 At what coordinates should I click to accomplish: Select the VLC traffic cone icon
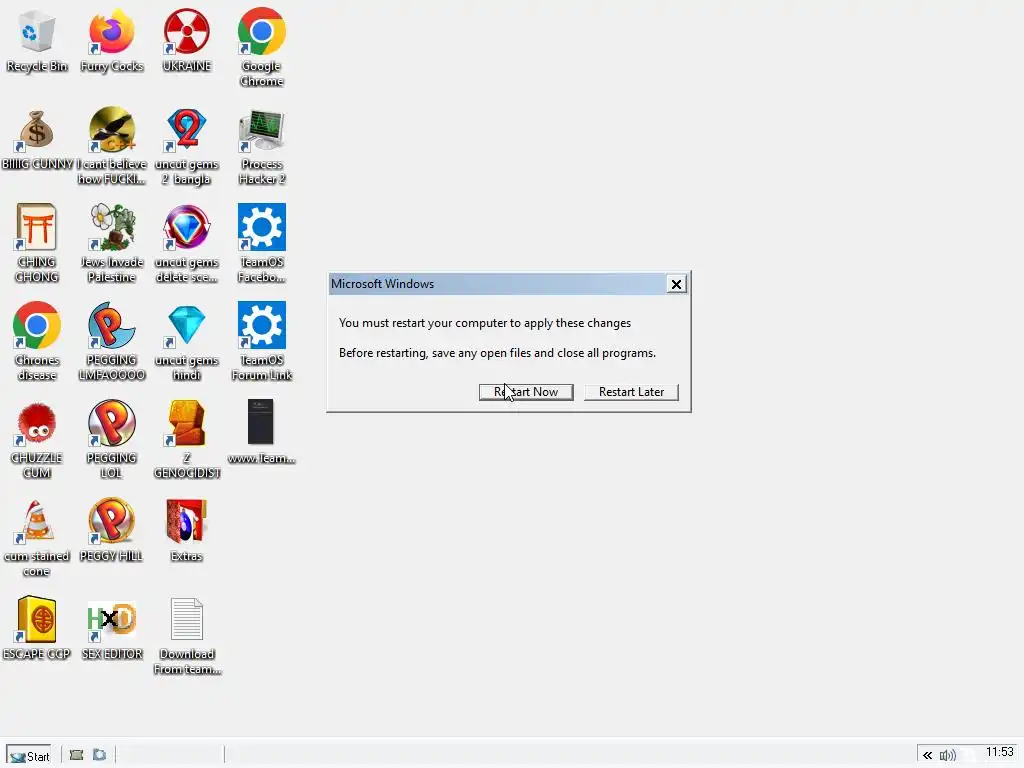coord(37,521)
